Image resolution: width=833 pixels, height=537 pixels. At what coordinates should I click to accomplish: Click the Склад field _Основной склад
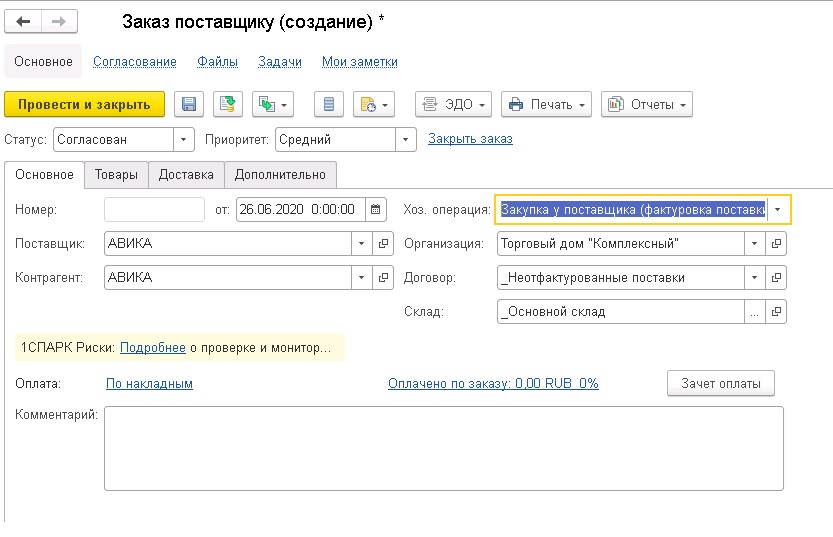620,312
